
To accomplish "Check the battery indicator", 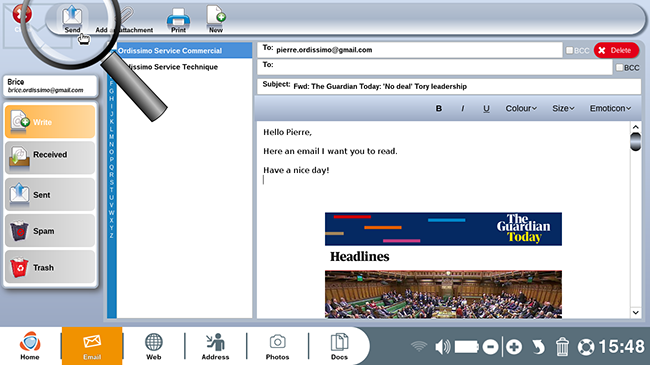I will 467,347.
